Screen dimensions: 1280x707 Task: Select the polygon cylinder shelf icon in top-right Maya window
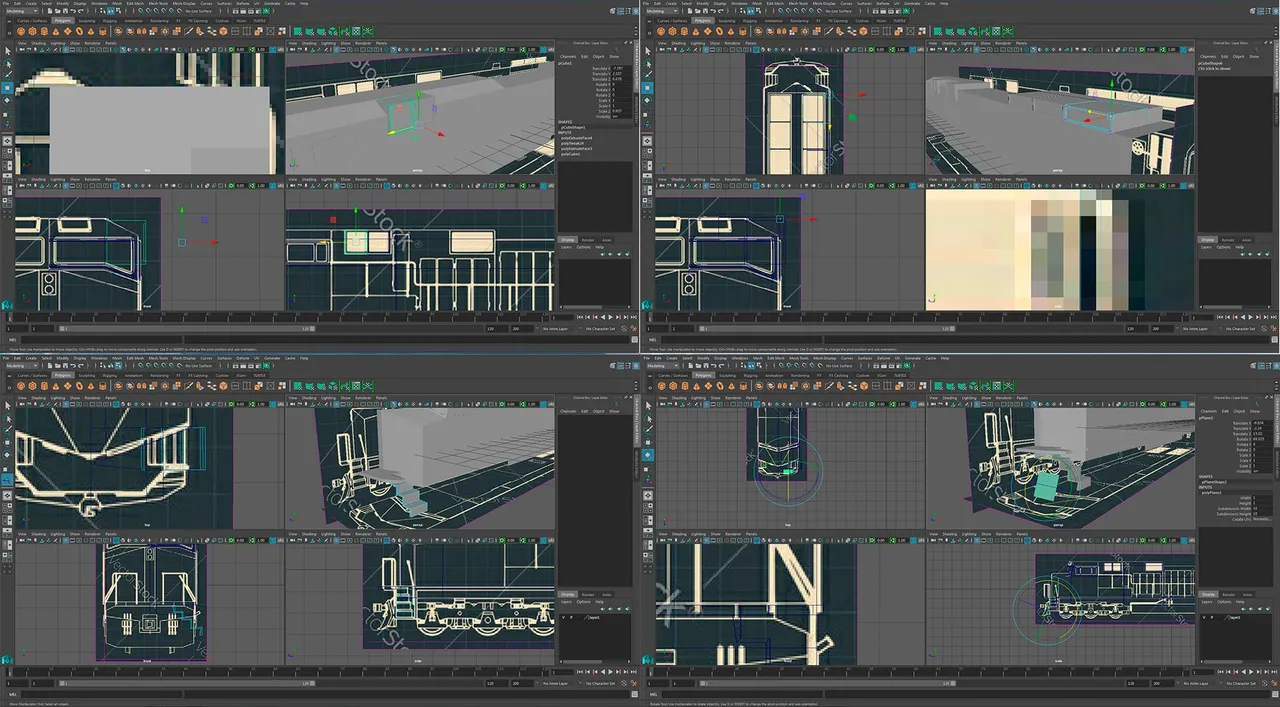click(x=684, y=31)
